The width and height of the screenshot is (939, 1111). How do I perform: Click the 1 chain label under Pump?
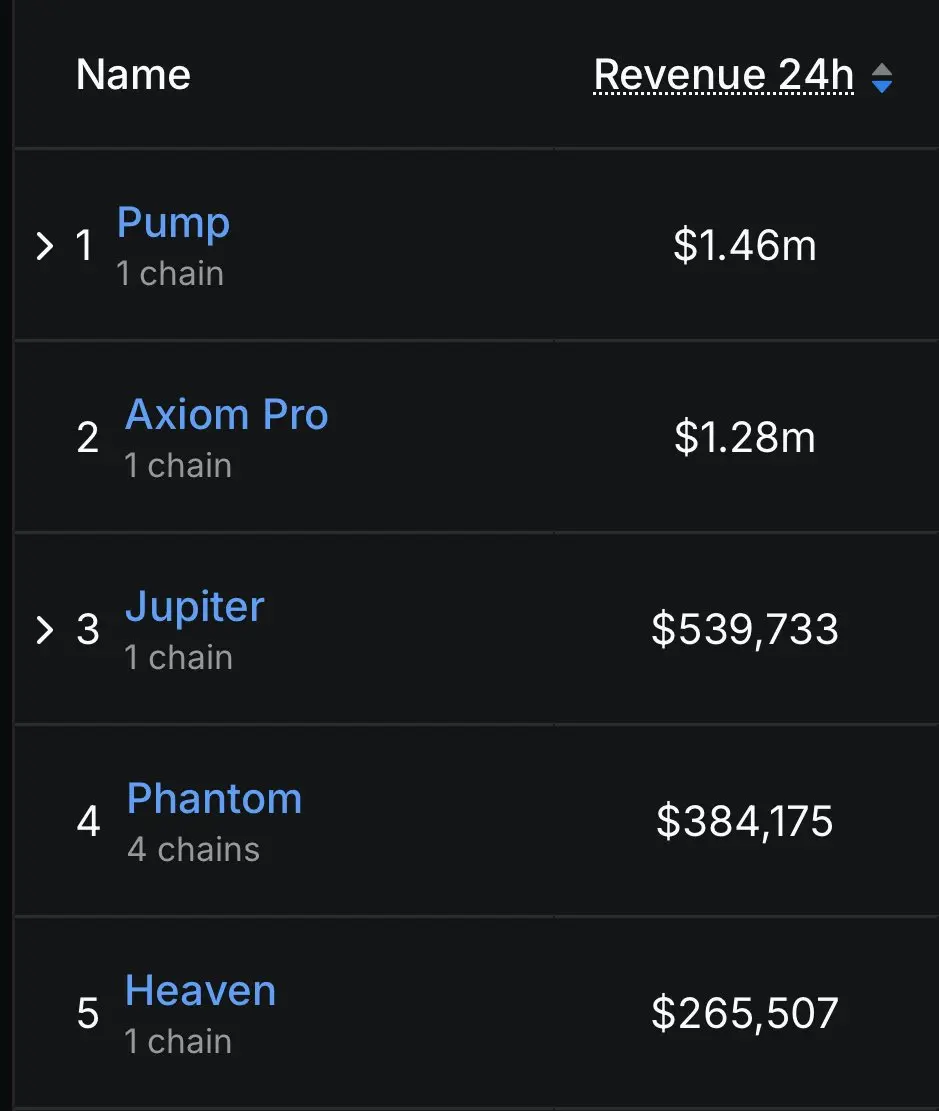[170, 273]
